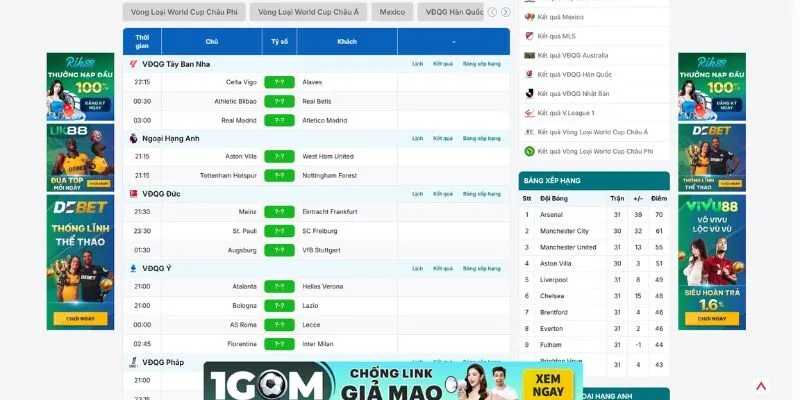
Task: Click Manchester City in the standings table
Action: pos(564,231)
